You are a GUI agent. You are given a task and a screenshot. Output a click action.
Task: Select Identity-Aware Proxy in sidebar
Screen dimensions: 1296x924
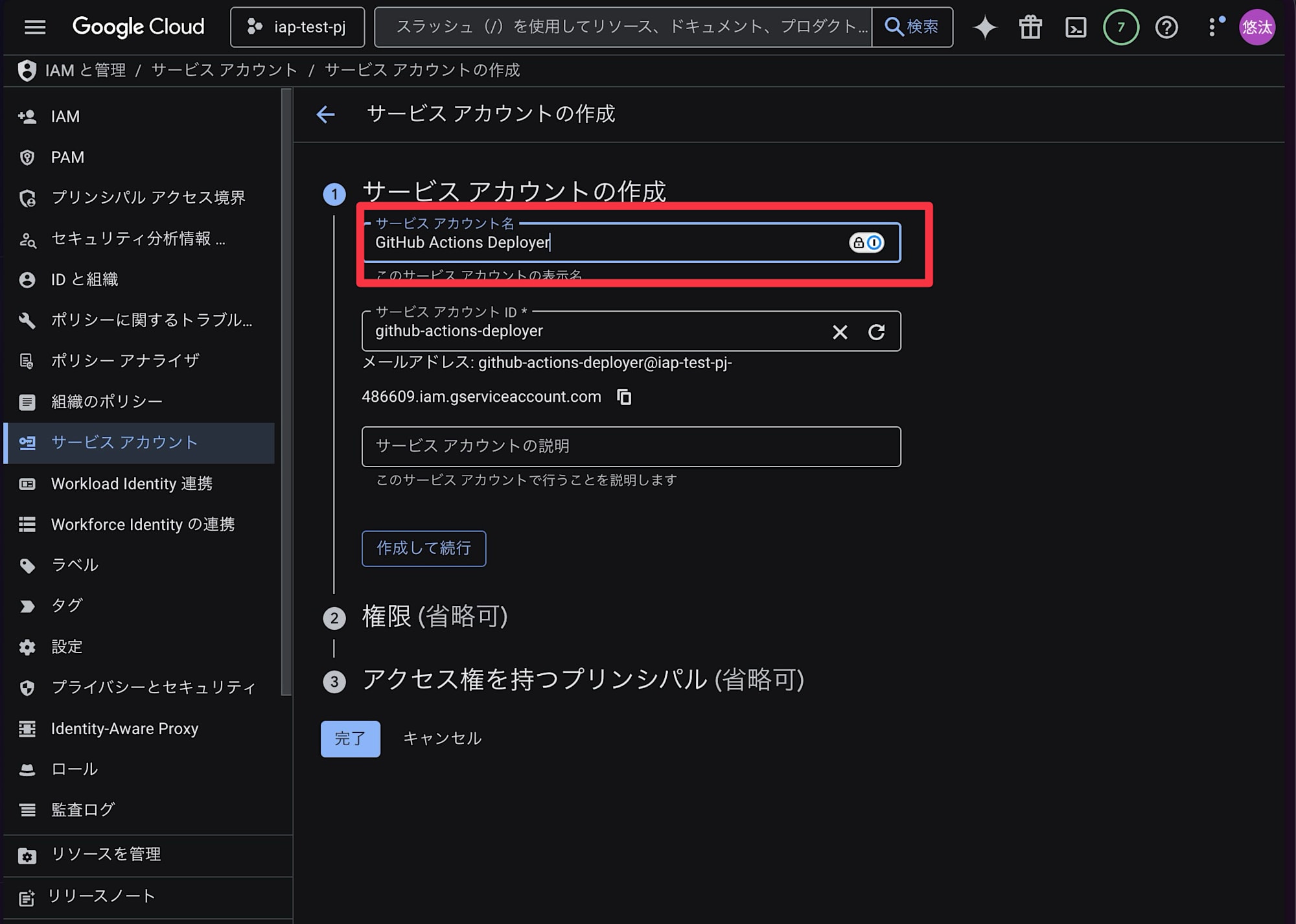[124, 728]
